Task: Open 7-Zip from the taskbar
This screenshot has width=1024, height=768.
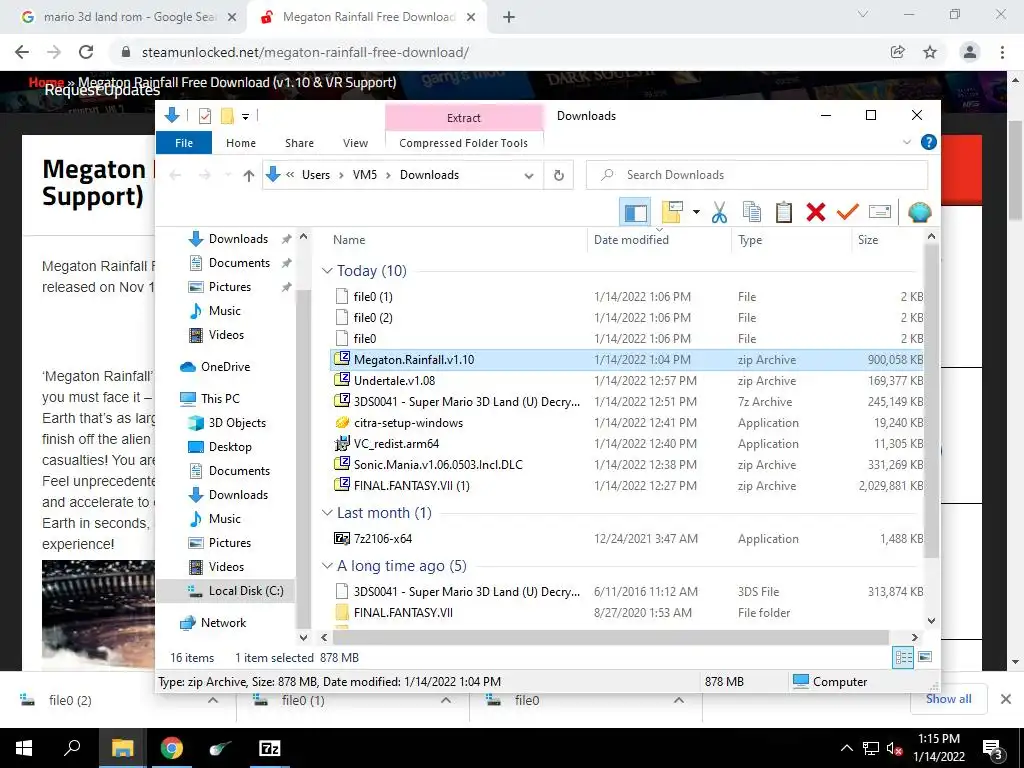Action: (270, 748)
